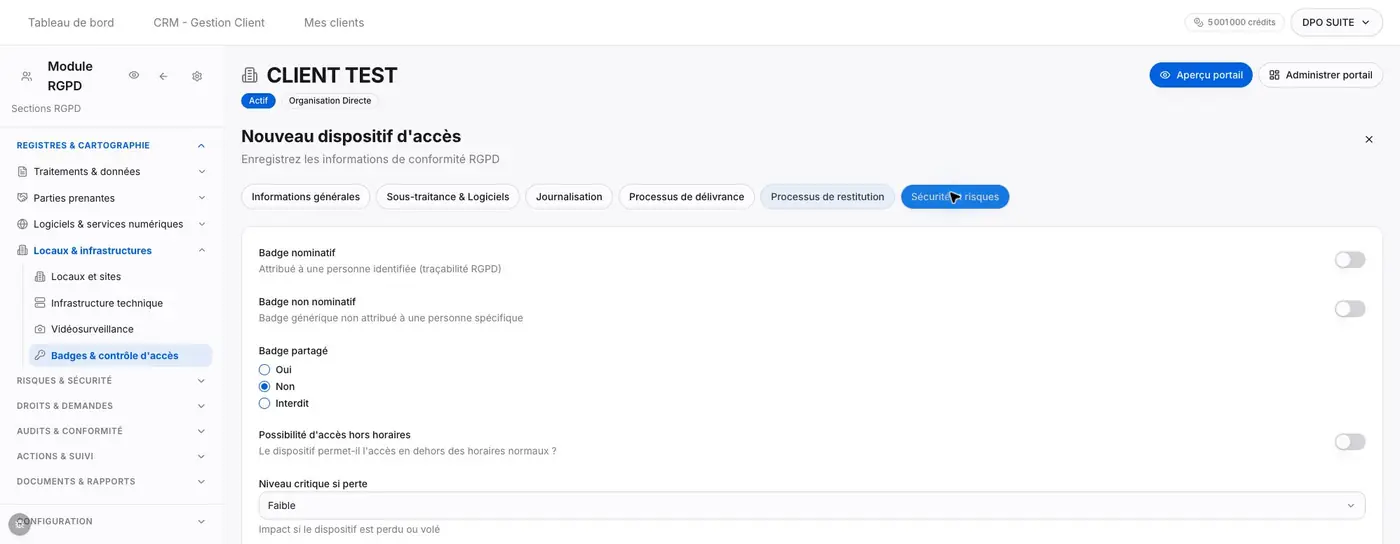
Task: Open Locaux et sites in sidebar
Action: 120,277
